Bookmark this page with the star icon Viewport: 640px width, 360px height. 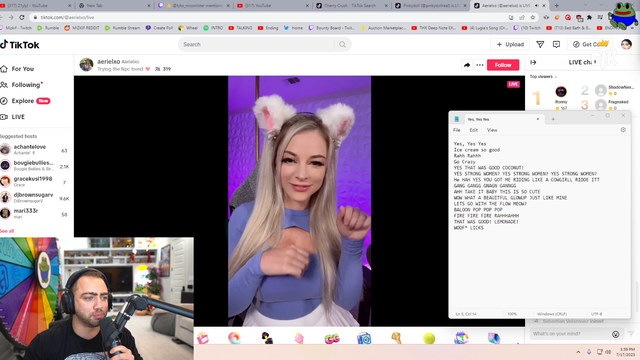[x=533, y=18]
